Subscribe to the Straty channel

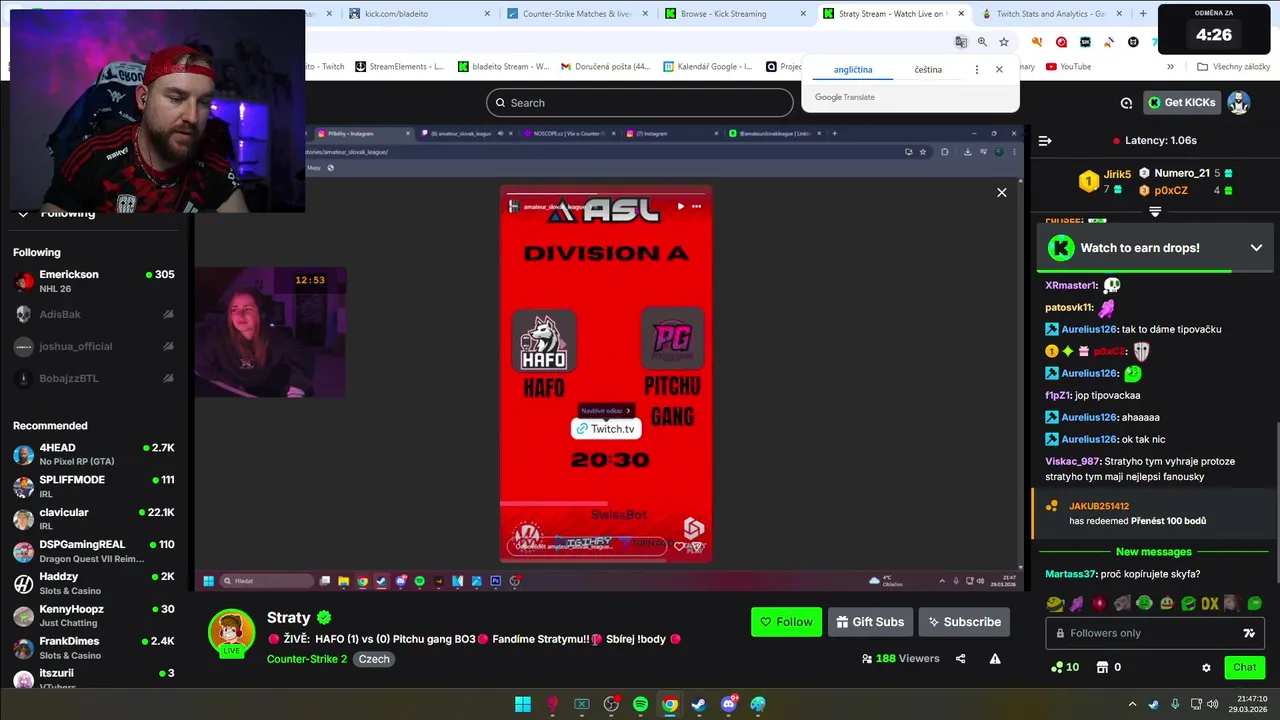964,622
